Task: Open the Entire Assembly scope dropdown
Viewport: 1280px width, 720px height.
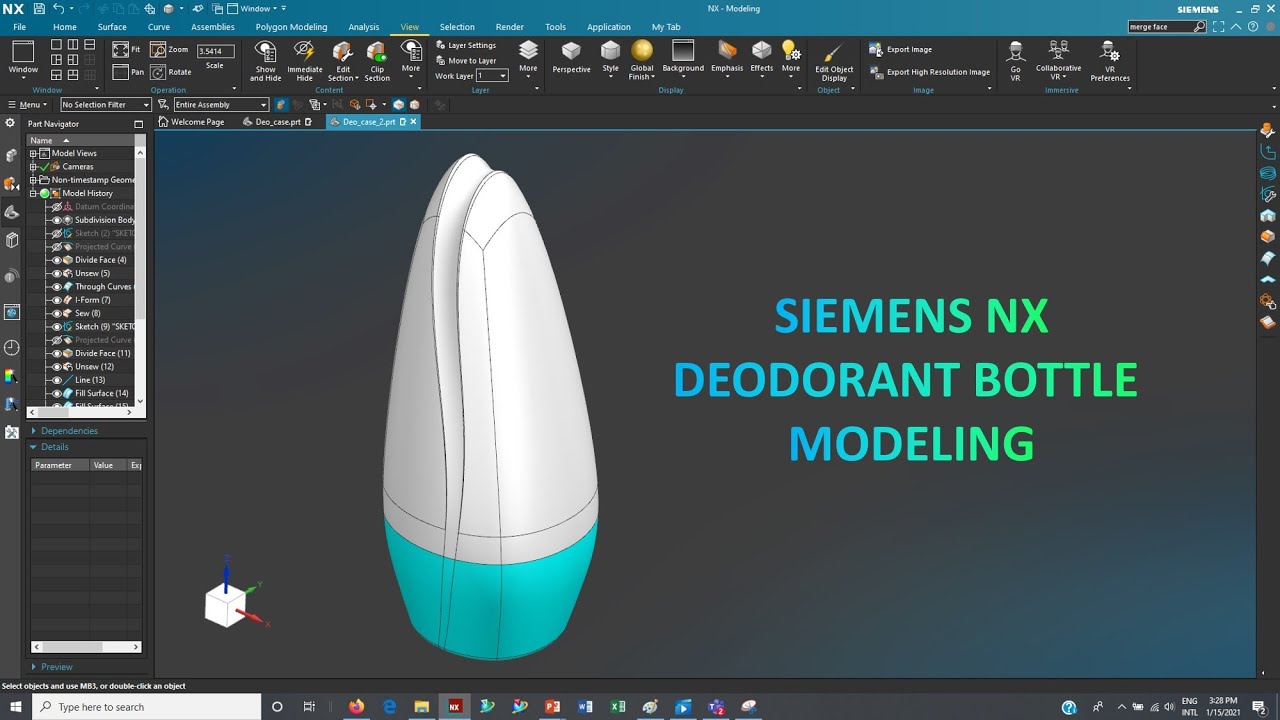Action: (x=221, y=104)
